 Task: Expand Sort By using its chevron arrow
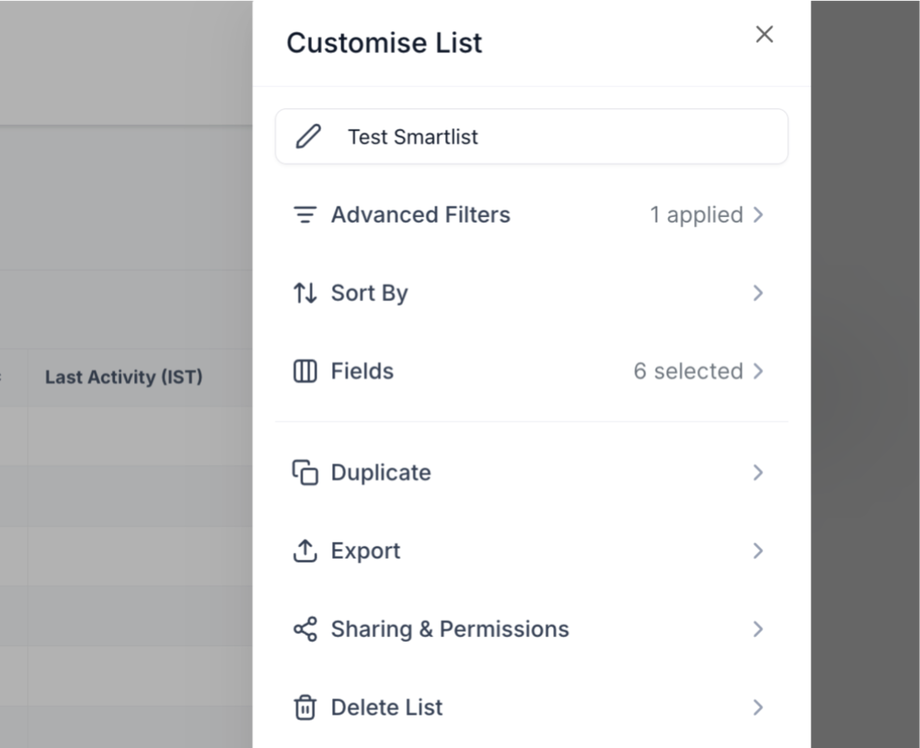coord(758,293)
